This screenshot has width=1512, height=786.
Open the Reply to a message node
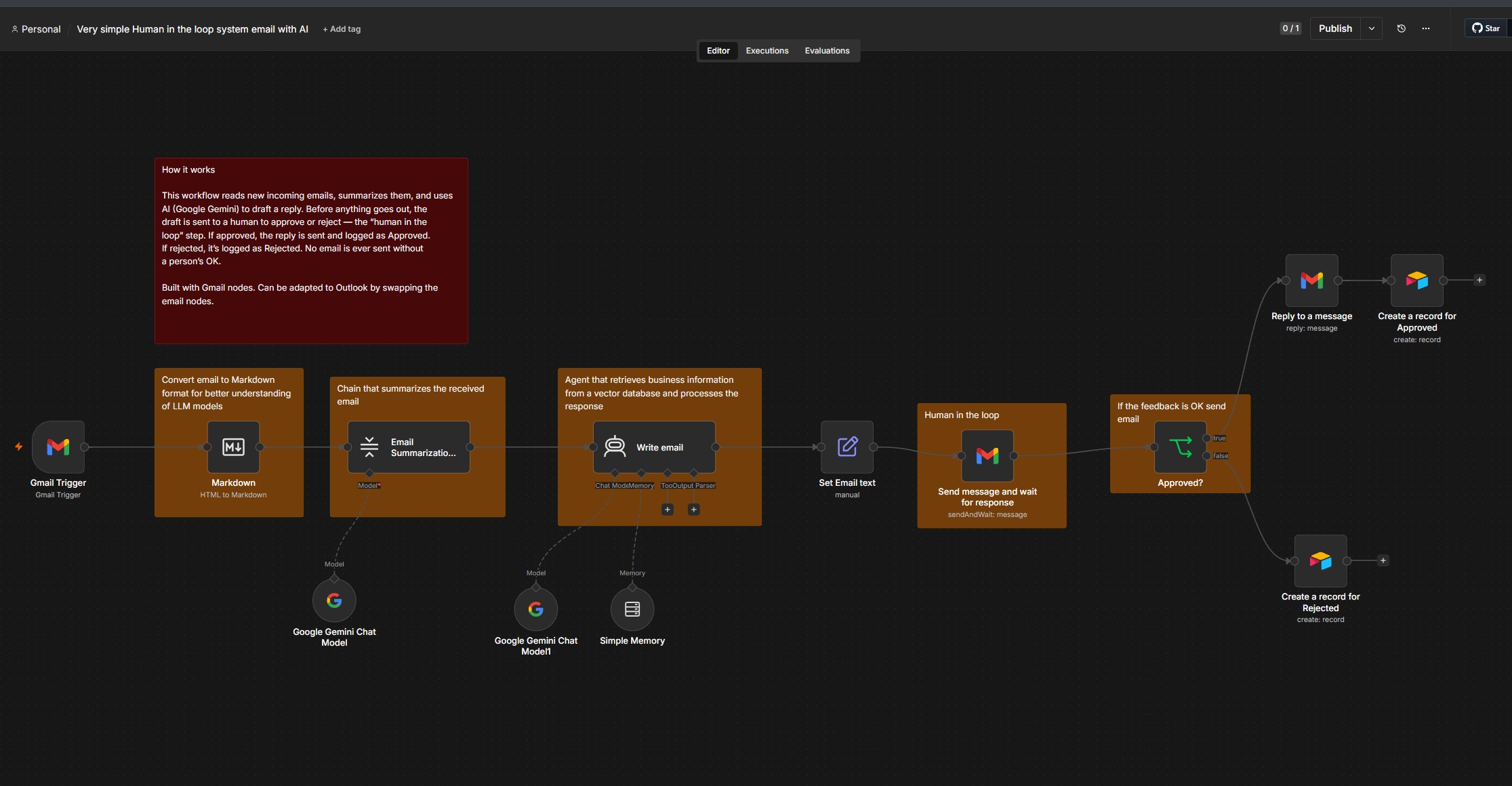[x=1312, y=281]
